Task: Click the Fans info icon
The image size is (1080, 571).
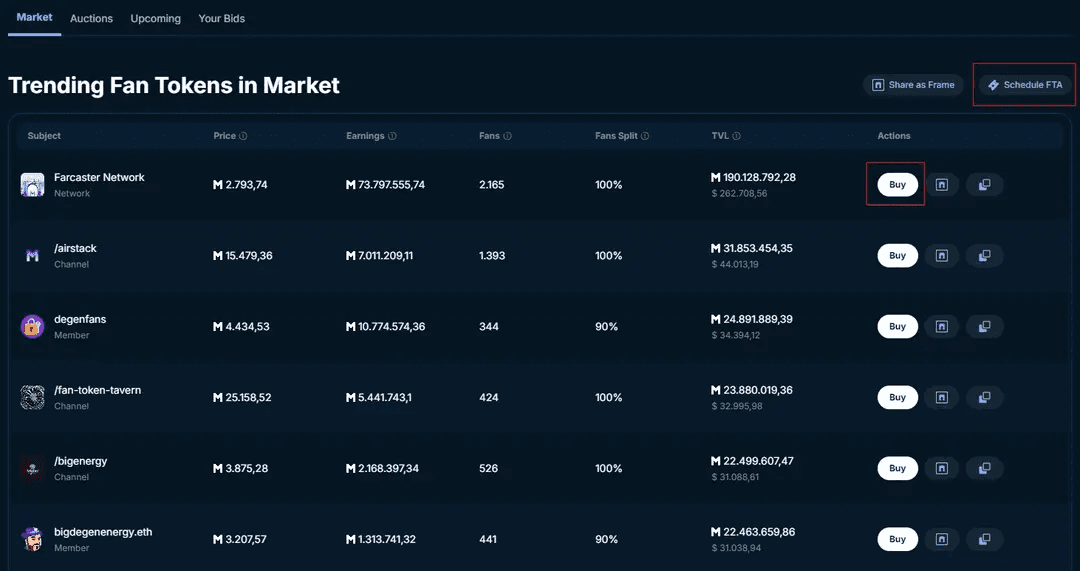Action: 507,136
